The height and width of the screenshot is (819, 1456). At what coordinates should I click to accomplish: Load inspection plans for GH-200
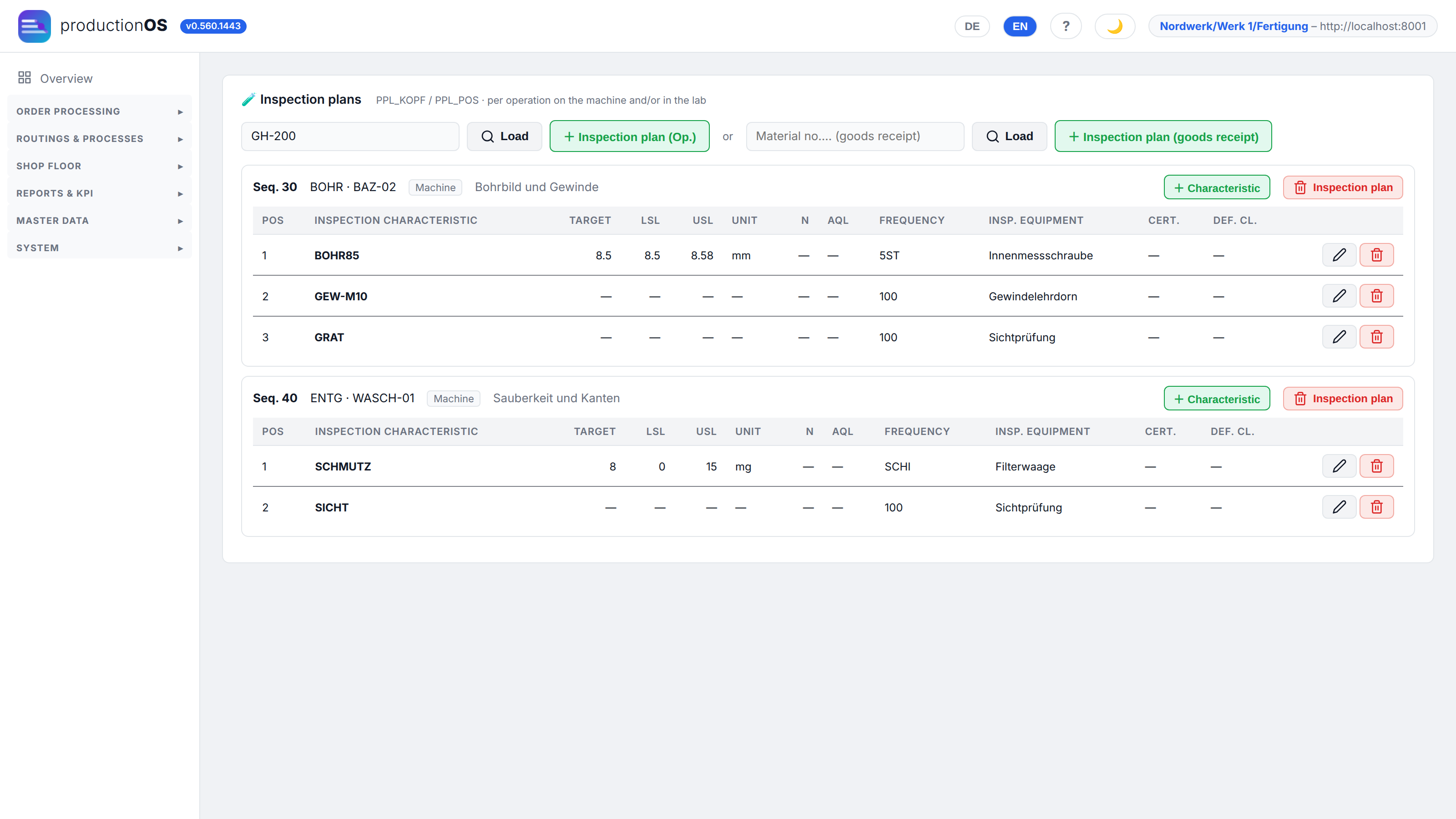(504, 136)
